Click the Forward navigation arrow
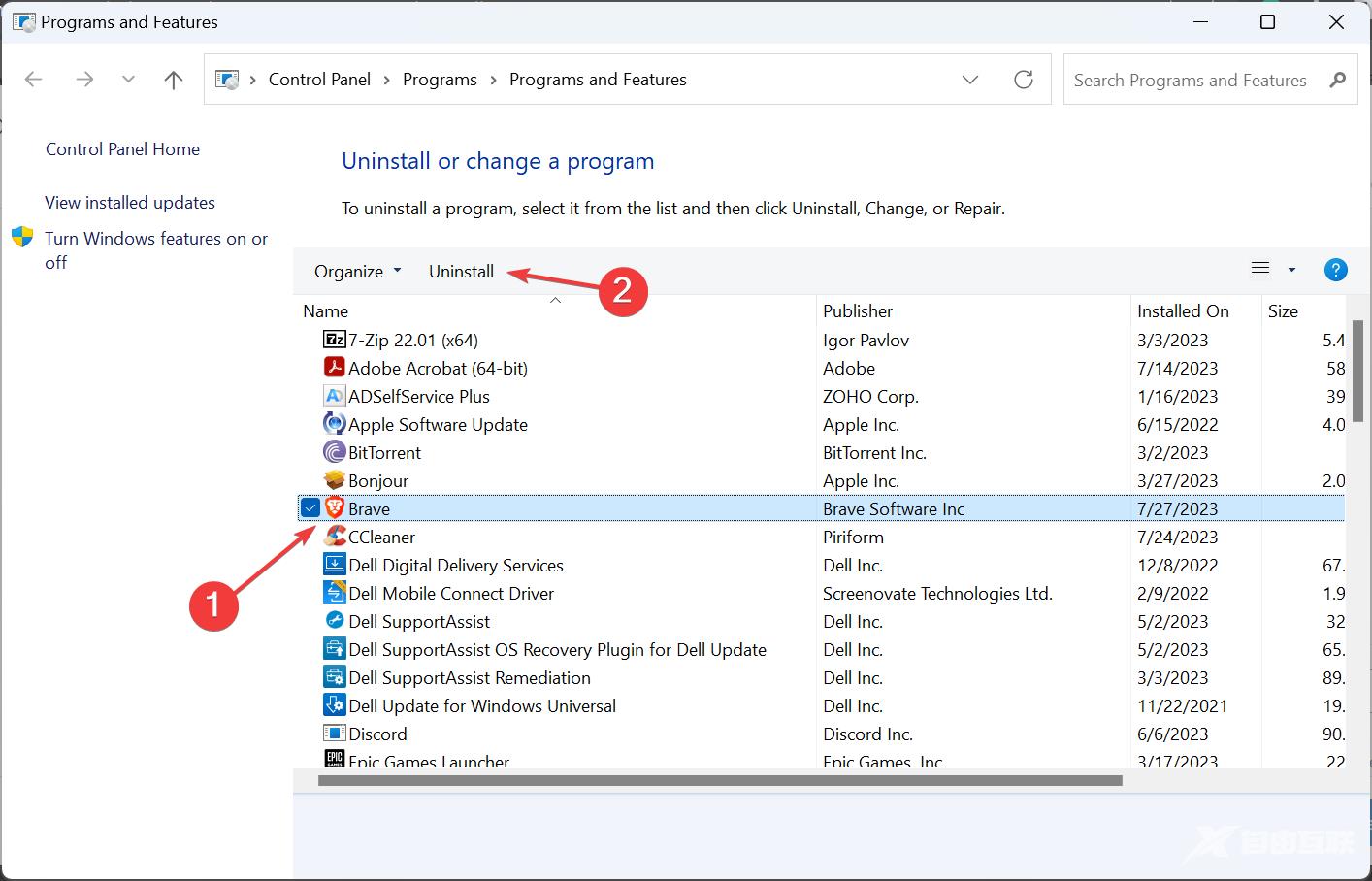Viewport: 1372px width, 881px height. [84, 80]
